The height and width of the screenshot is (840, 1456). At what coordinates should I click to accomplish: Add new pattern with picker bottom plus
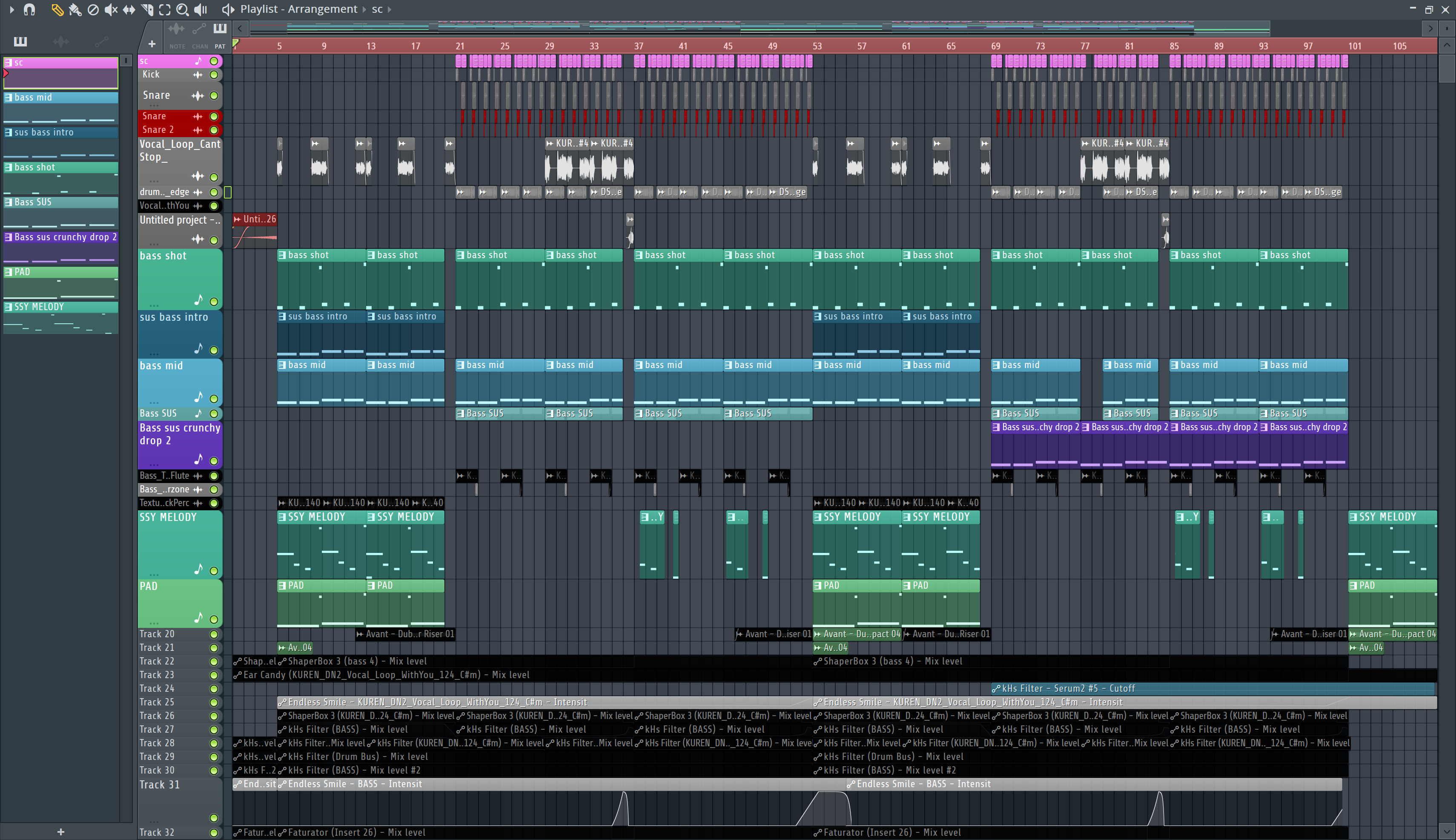coord(61,831)
